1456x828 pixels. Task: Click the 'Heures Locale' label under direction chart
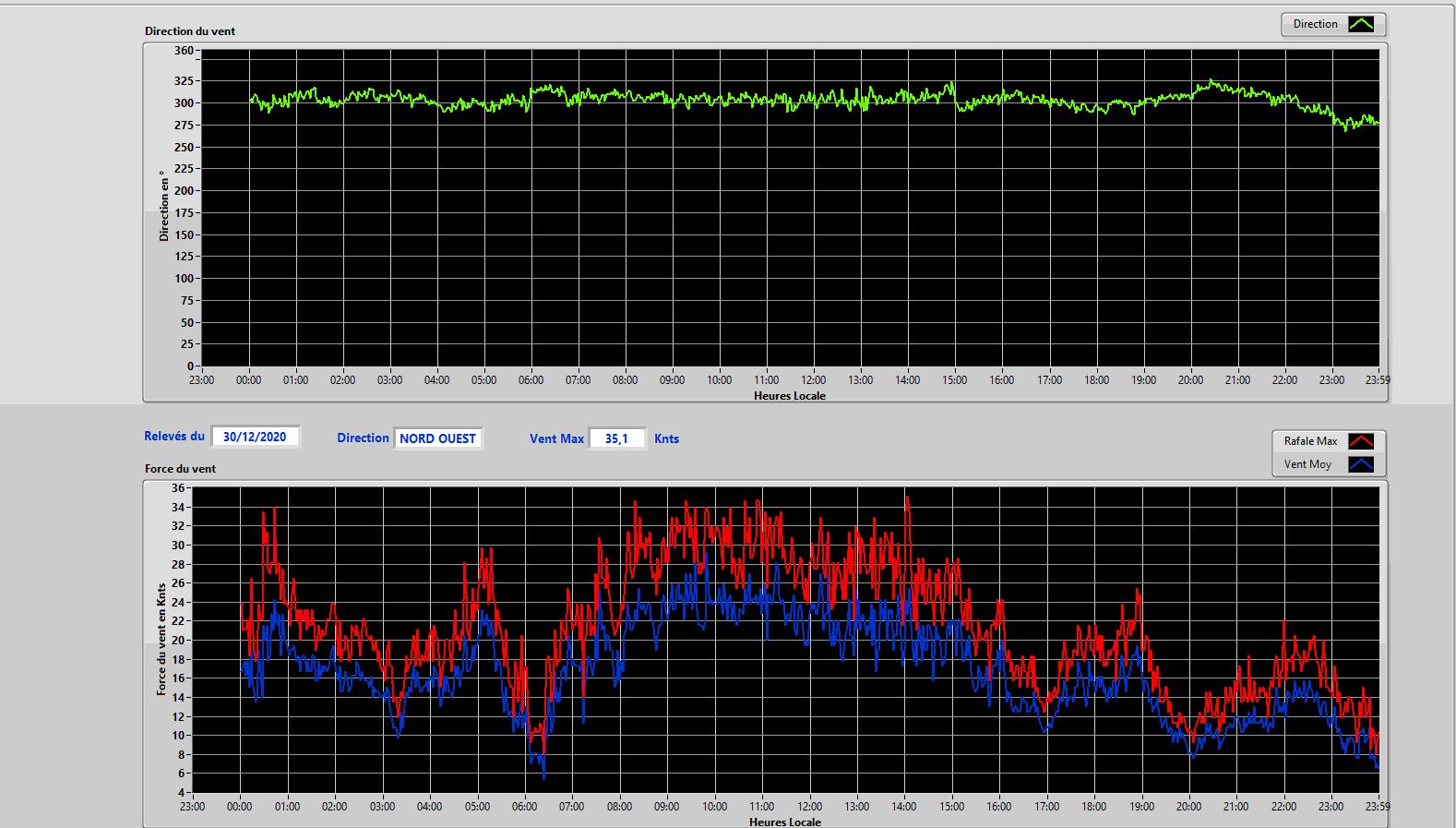[x=790, y=395]
